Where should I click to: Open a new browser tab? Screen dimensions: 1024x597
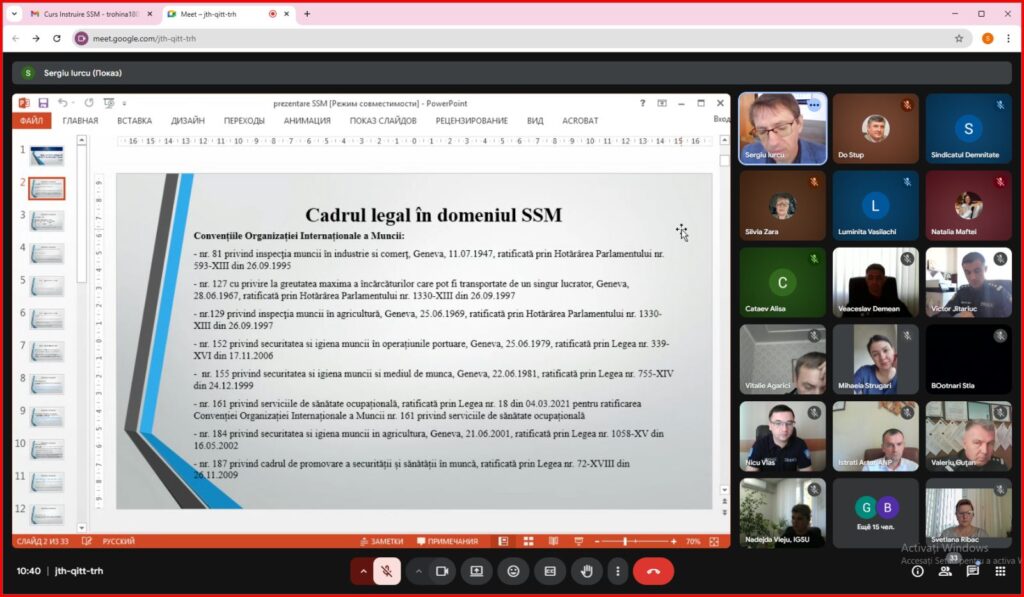(307, 14)
